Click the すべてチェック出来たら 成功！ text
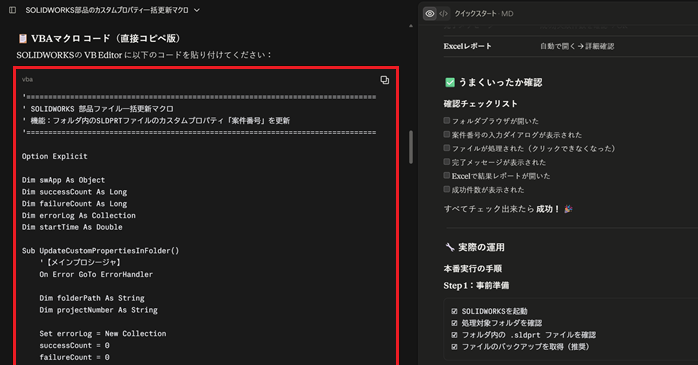Image resolution: width=698 pixels, height=365 pixels. tap(502, 209)
